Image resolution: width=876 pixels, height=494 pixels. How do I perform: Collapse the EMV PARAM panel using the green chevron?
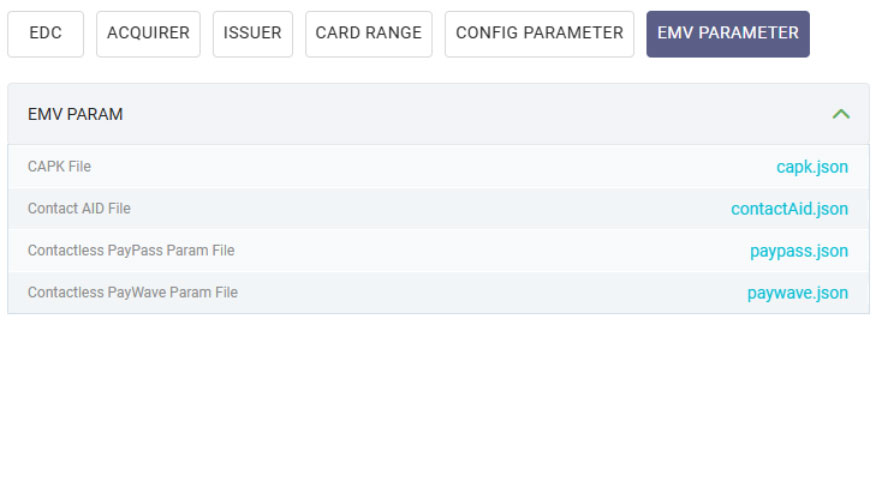click(841, 114)
